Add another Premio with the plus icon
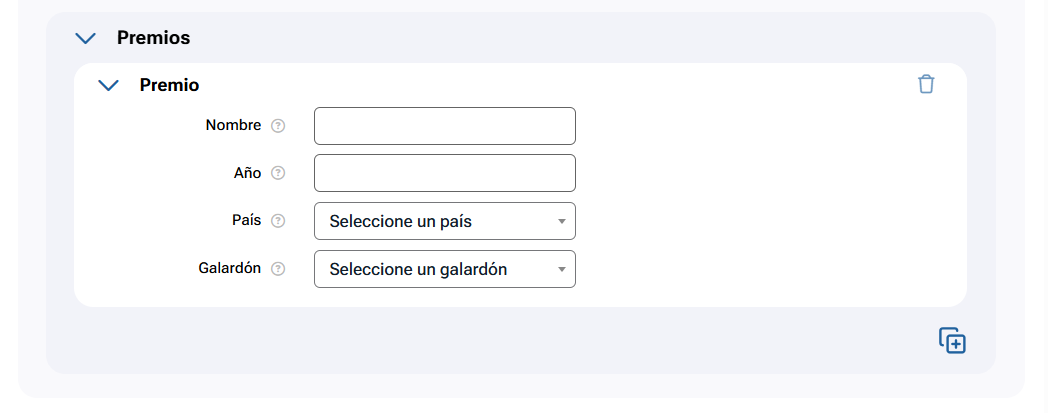 click(x=952, y=340)
